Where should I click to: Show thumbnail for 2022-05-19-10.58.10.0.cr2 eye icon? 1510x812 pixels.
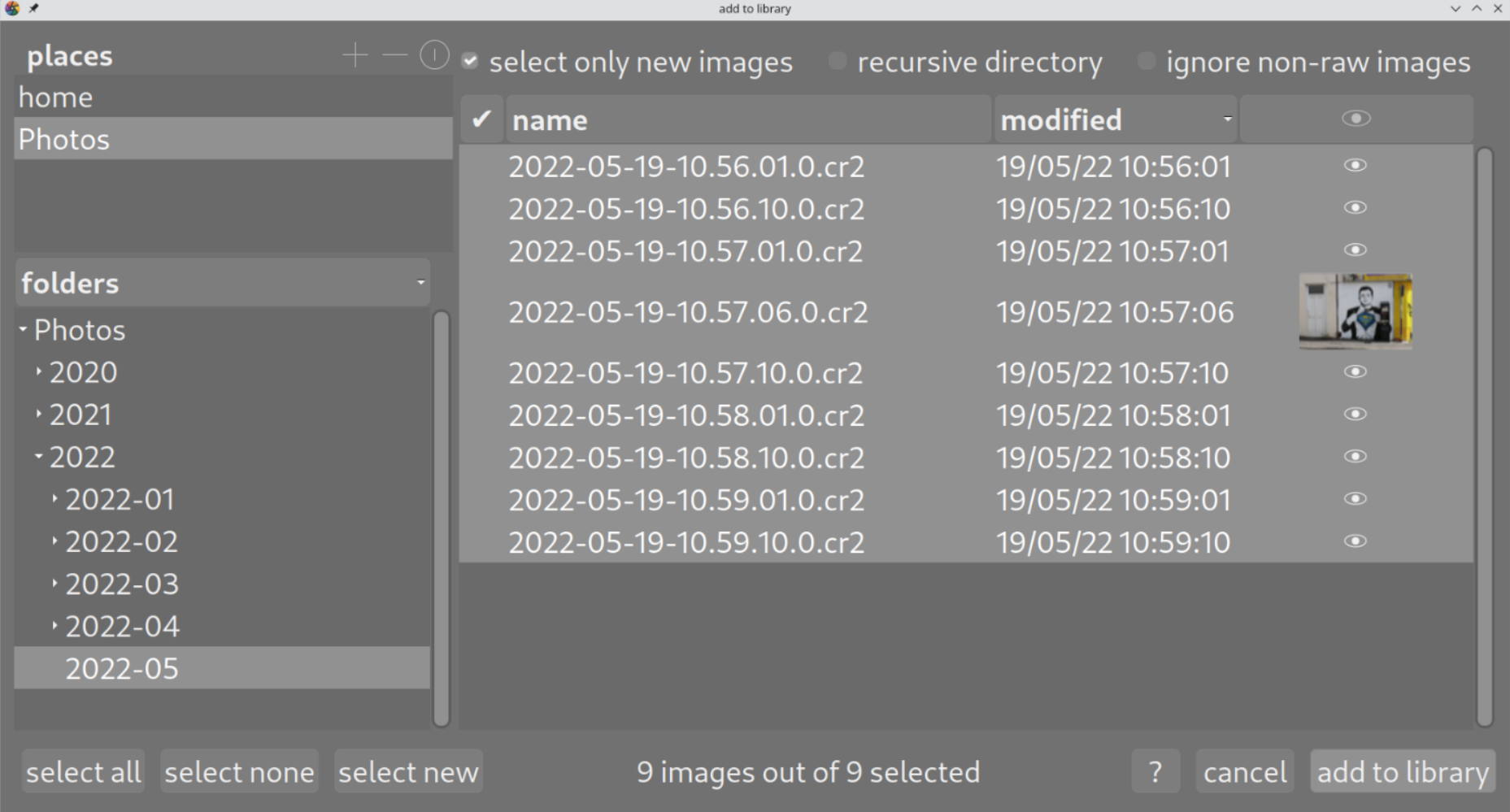[1355, 457]
